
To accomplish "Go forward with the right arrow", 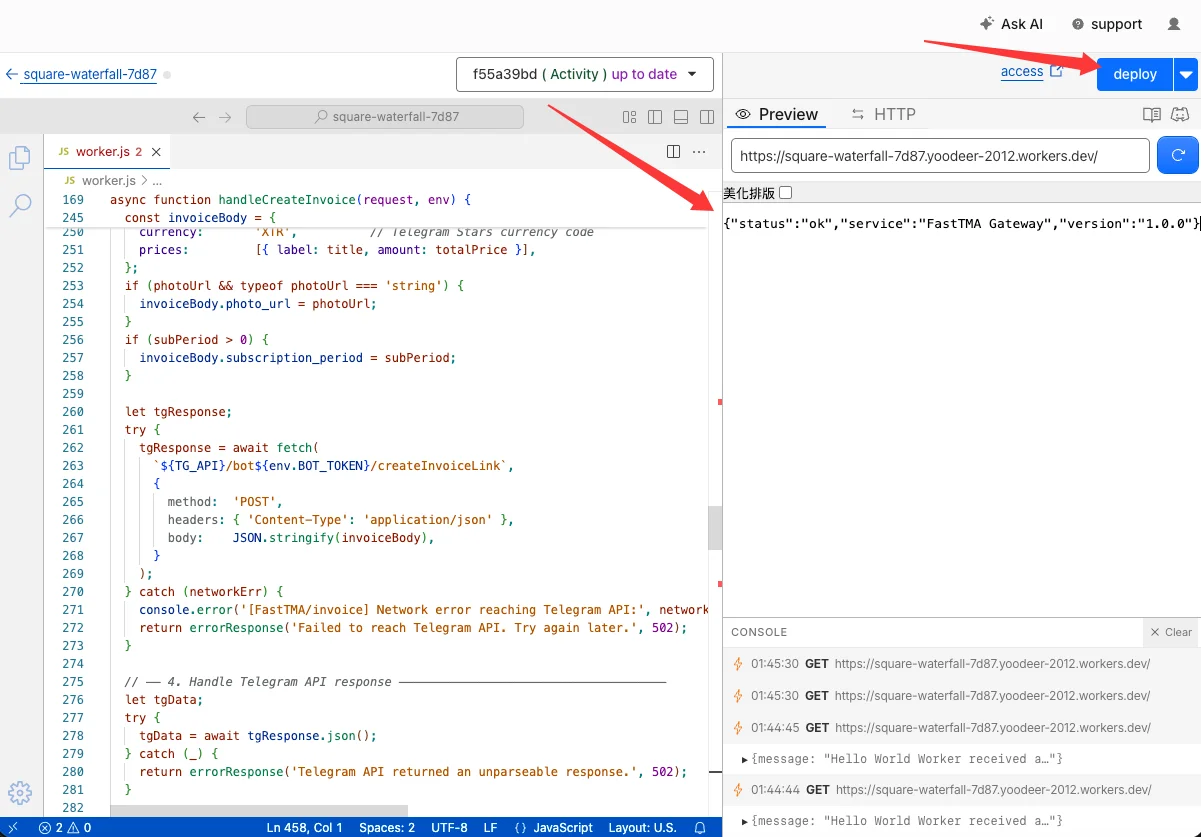I will click(x=225, y=117).
